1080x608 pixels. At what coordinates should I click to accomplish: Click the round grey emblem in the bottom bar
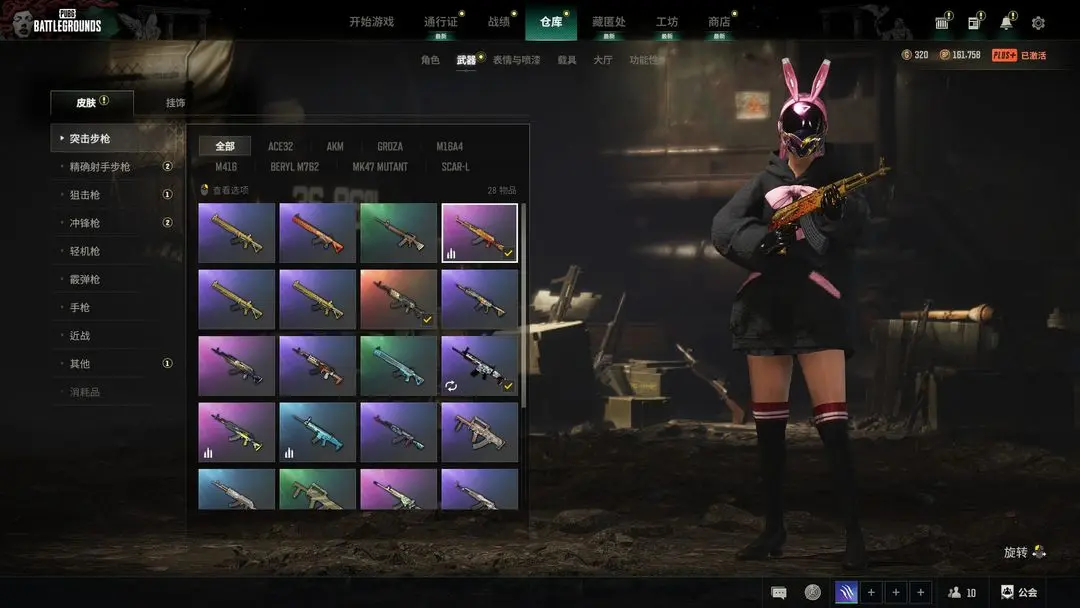pyautogui.click(x=813, y=592)
